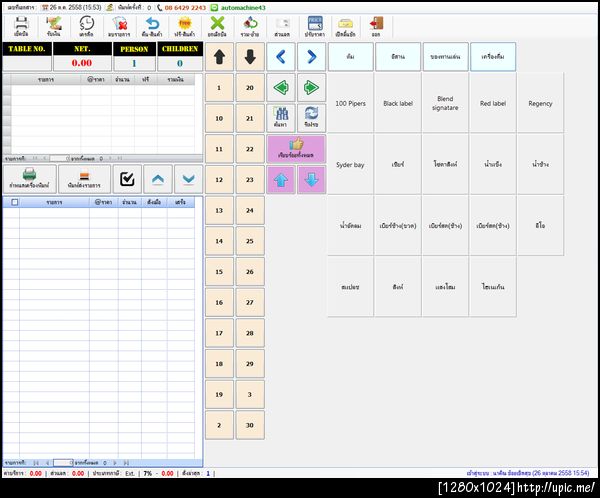Click the merge-move table arrows icon
This screenshot has width=600, height=498.
pyautogui.click(x=250, y=26)
